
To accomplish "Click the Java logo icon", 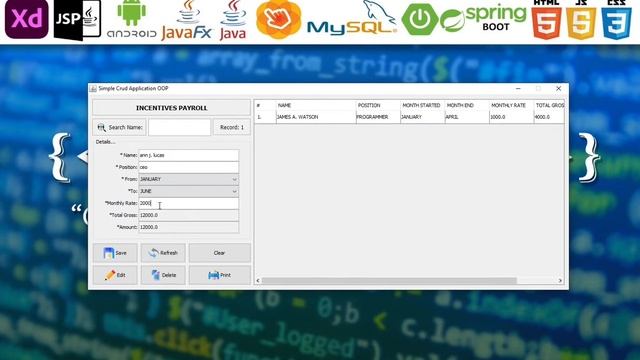I will tap(233, 20).
